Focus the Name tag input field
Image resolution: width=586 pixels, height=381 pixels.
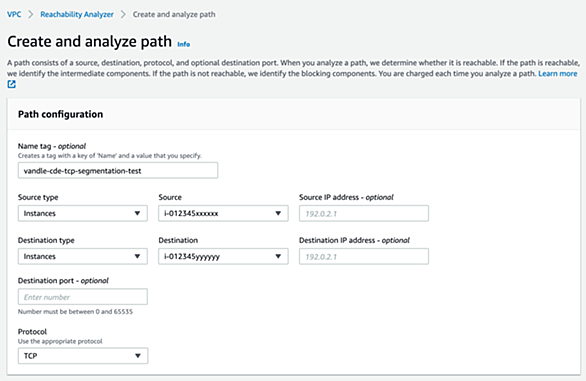(118, 171)
